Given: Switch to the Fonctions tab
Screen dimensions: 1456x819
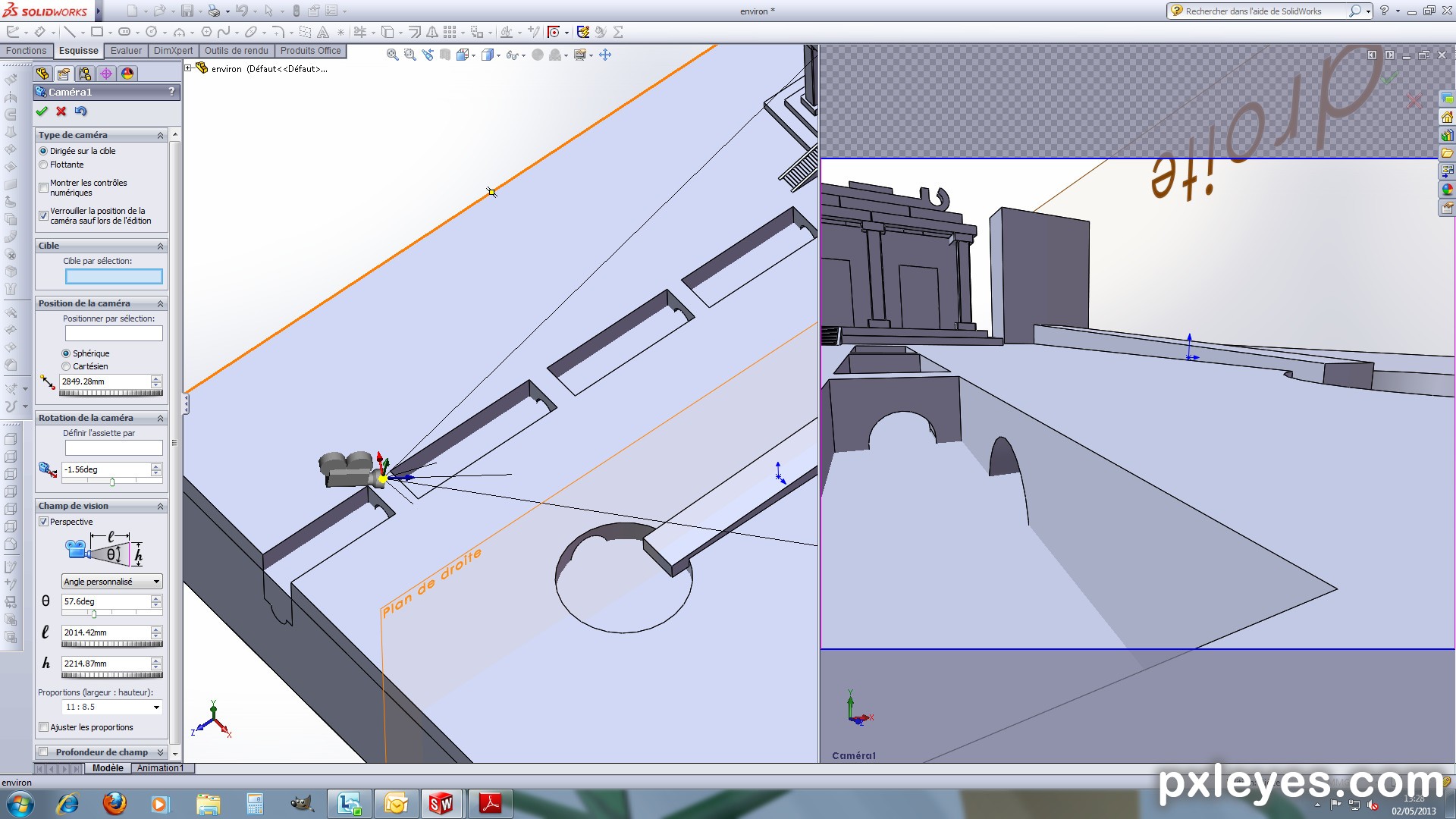Looking at the screenshot, I should (x=27, y=51).
